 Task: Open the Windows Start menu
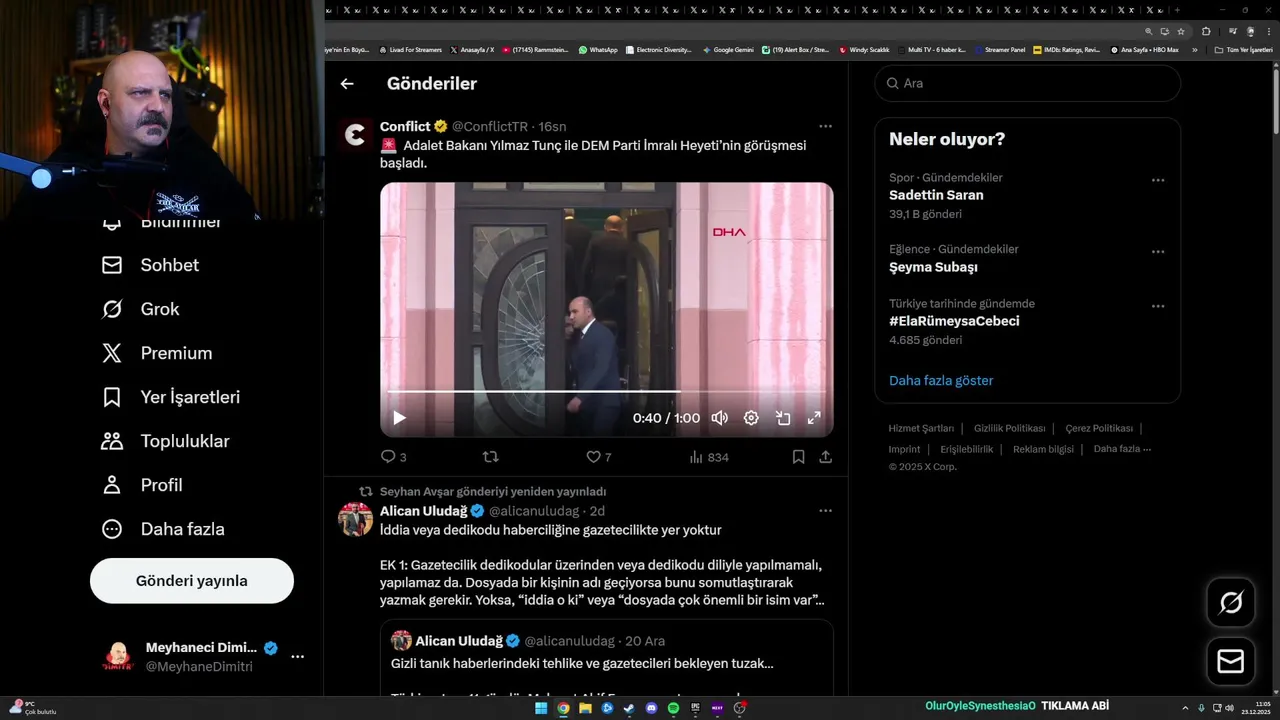tap(541, 708)
